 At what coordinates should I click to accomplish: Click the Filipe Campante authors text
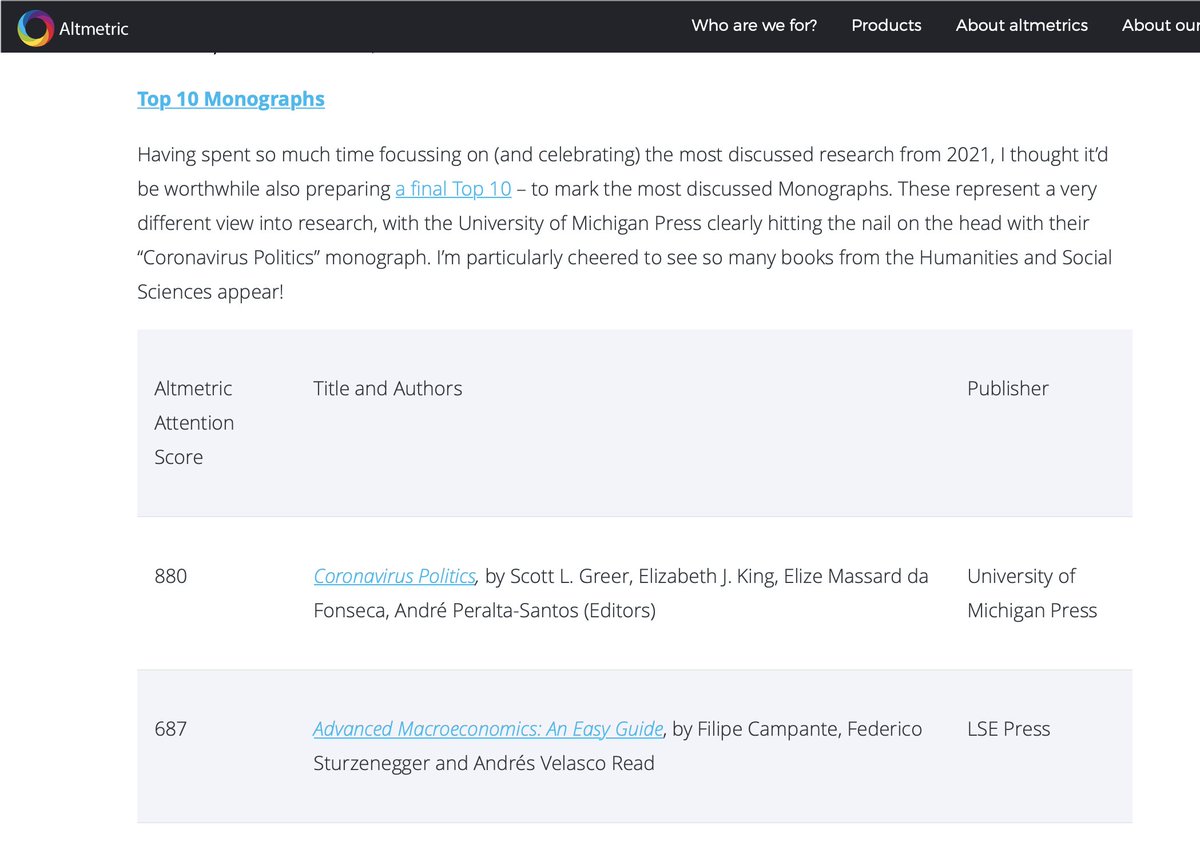tap(617, 746)
